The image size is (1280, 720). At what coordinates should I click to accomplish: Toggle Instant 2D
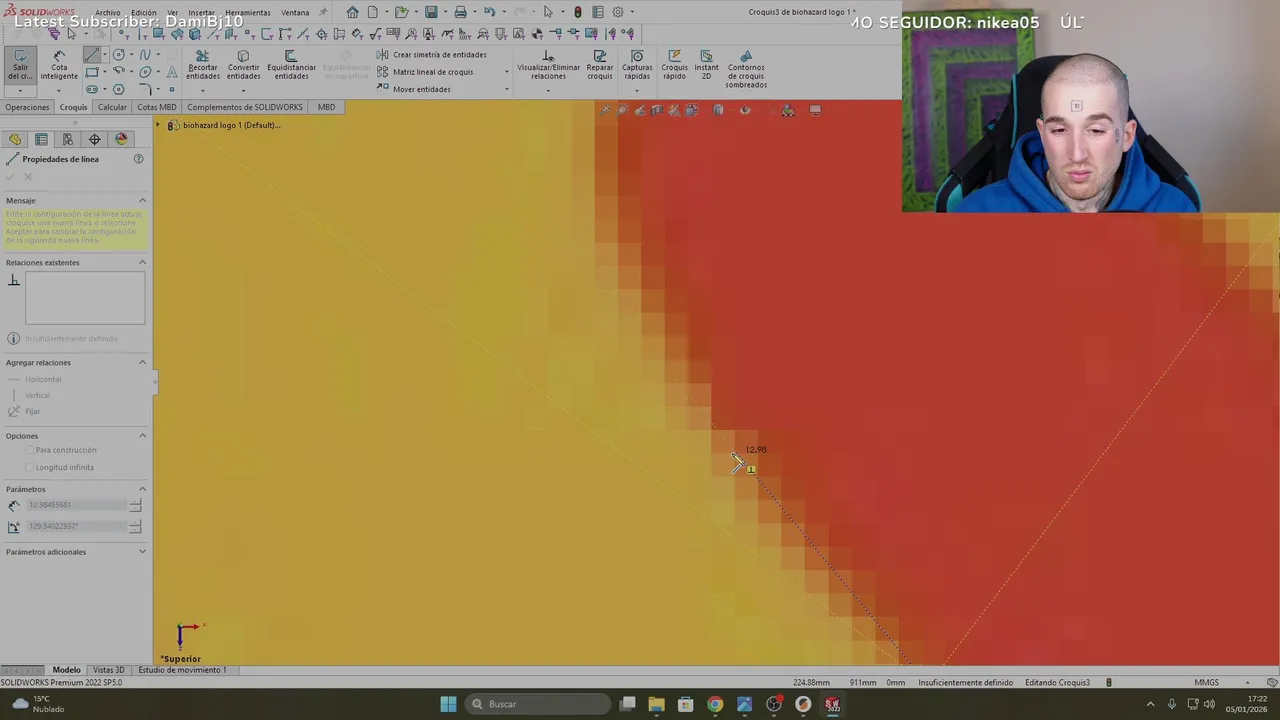coord(706,66)
